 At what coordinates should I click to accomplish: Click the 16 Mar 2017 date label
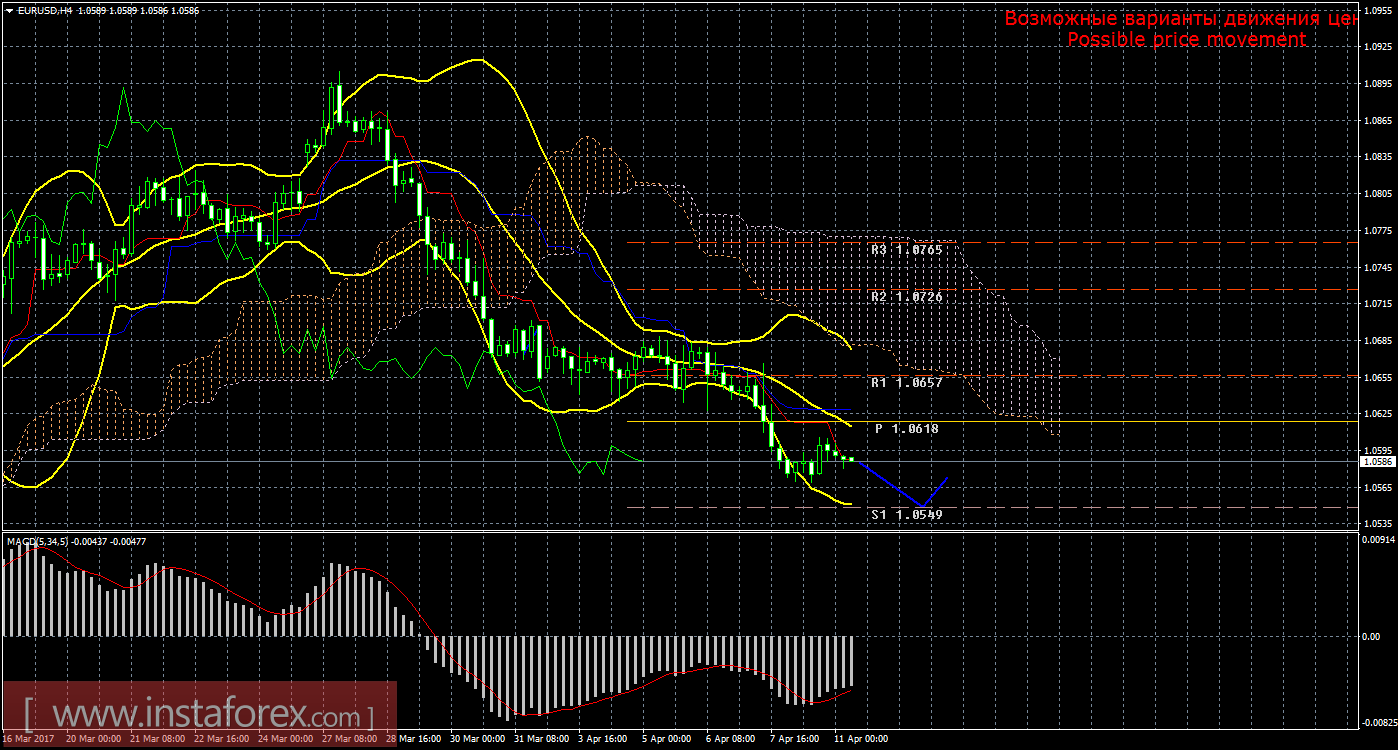click(x=32, y=739)
